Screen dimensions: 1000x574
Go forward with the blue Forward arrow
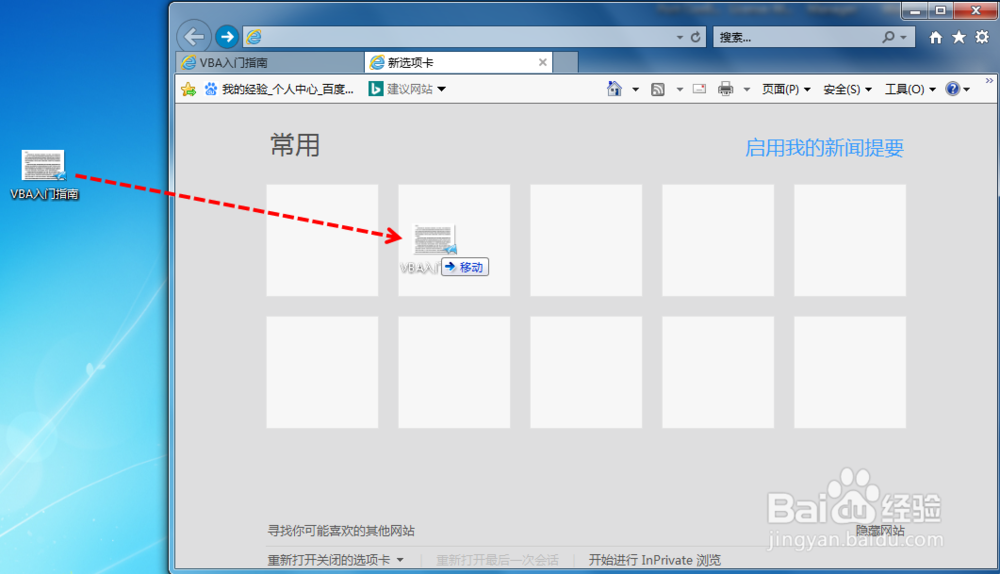point(226,37)
